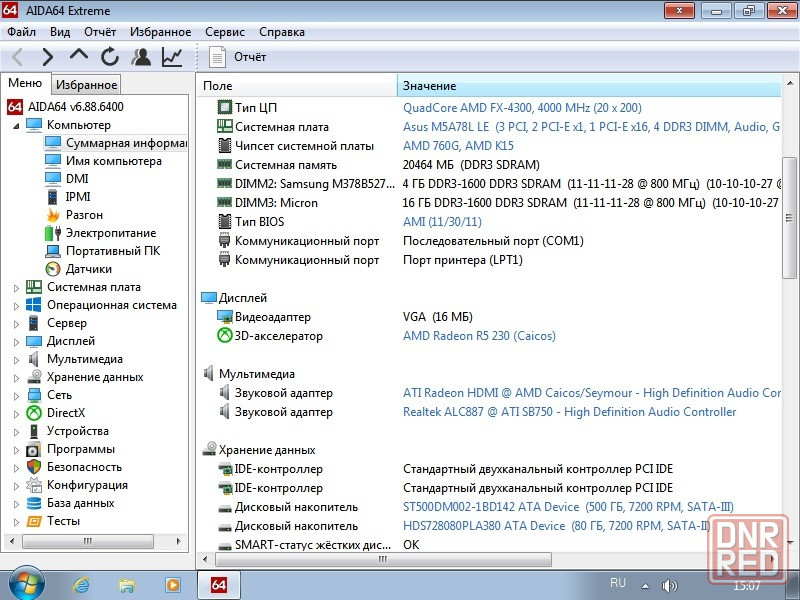This screenshot has height=600, width=800.
Task: Click the report horizontal scrollbar thumb
Action: tap(383, 559)
